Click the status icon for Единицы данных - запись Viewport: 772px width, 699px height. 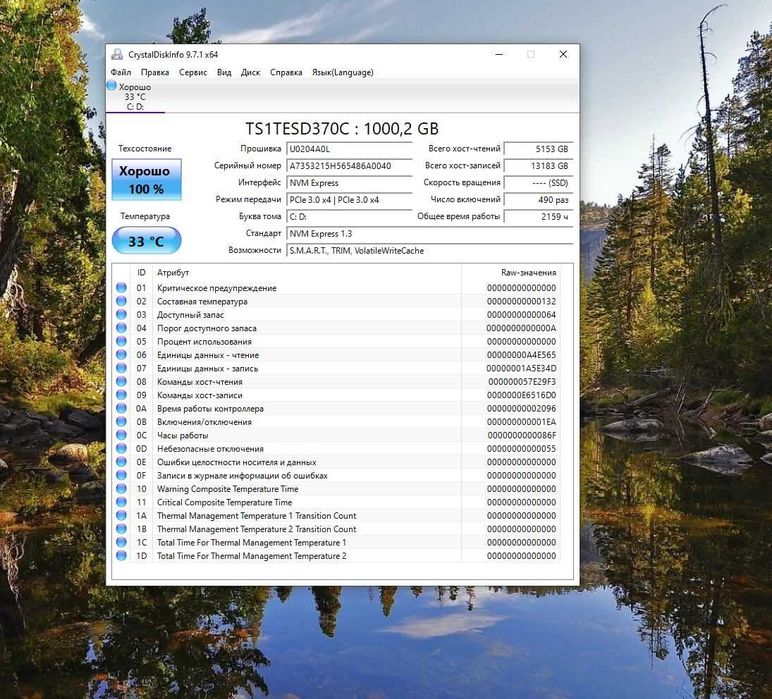(121, 368)
